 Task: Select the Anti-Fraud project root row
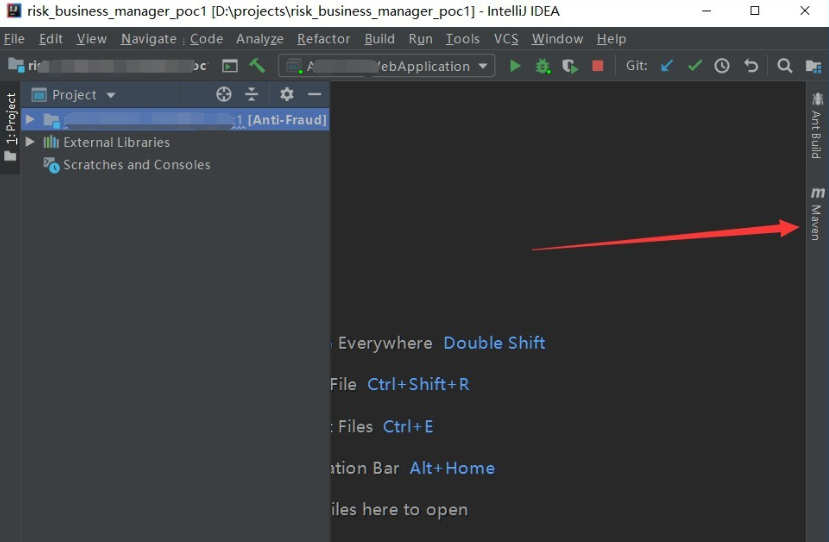[176, 120]
